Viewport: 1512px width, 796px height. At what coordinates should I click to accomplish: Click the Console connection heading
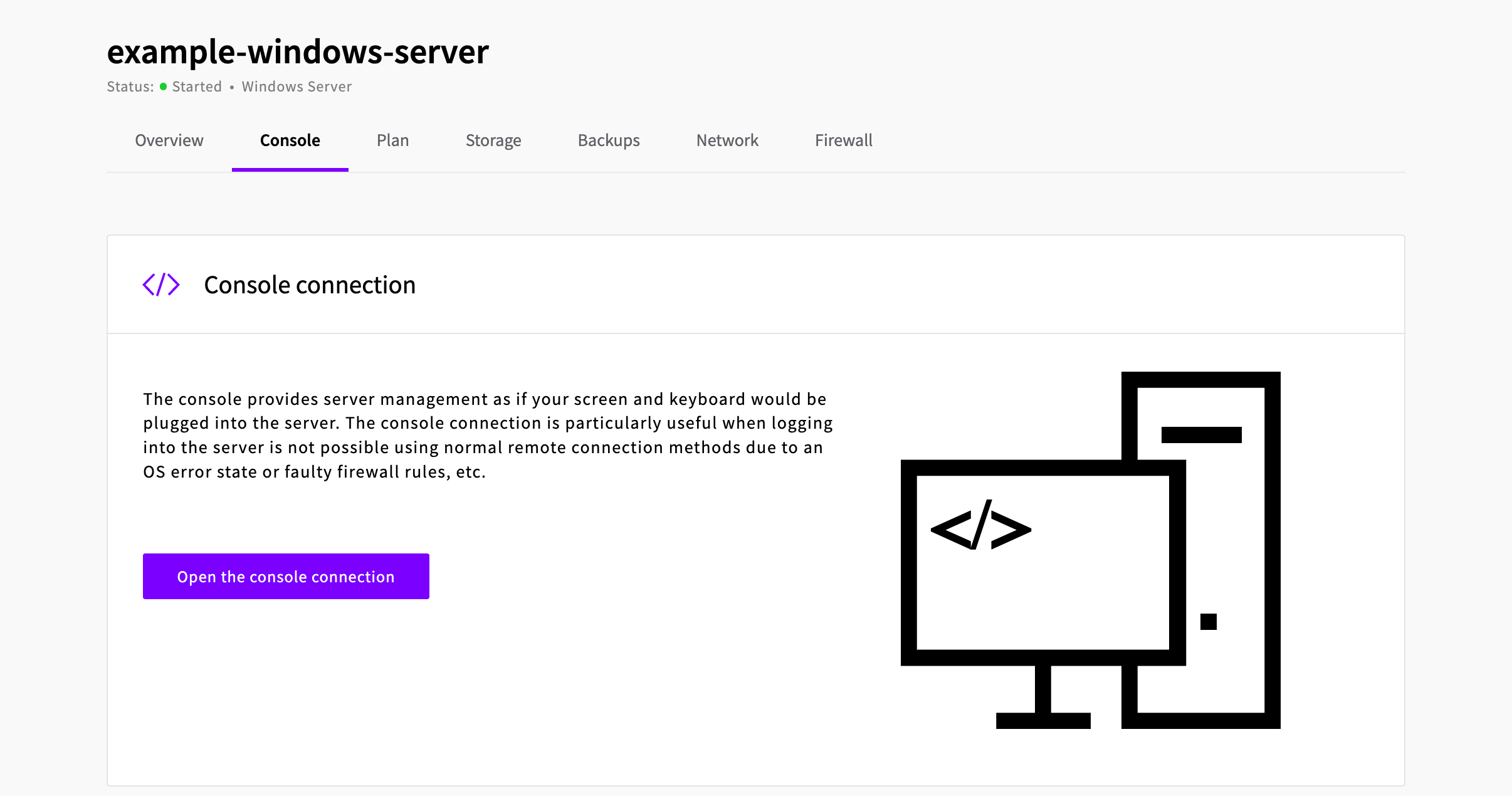(x=310, y=285)
